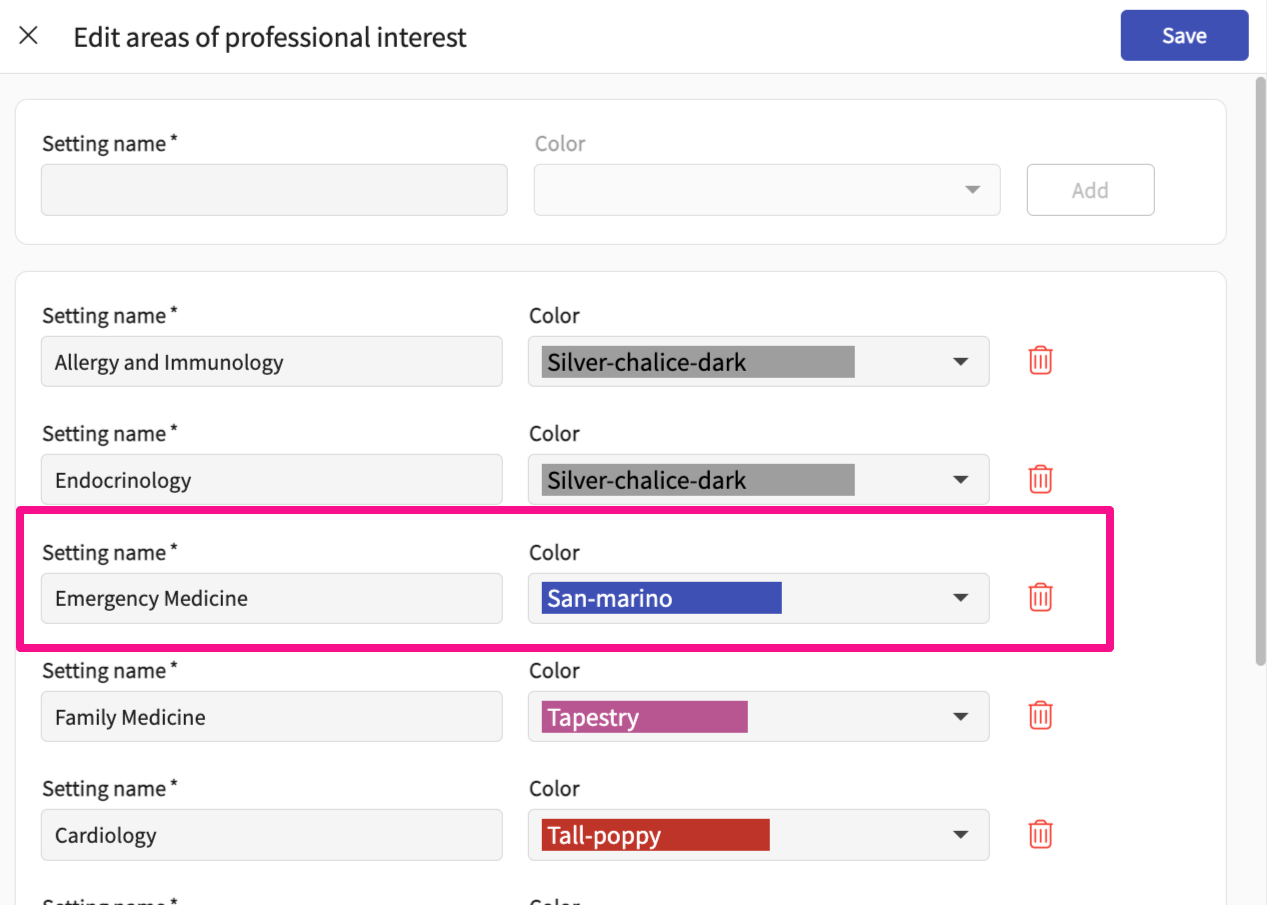Click the San-marino blue color swatch
The image size is (1267, 905).
click(x=661, y=598)
